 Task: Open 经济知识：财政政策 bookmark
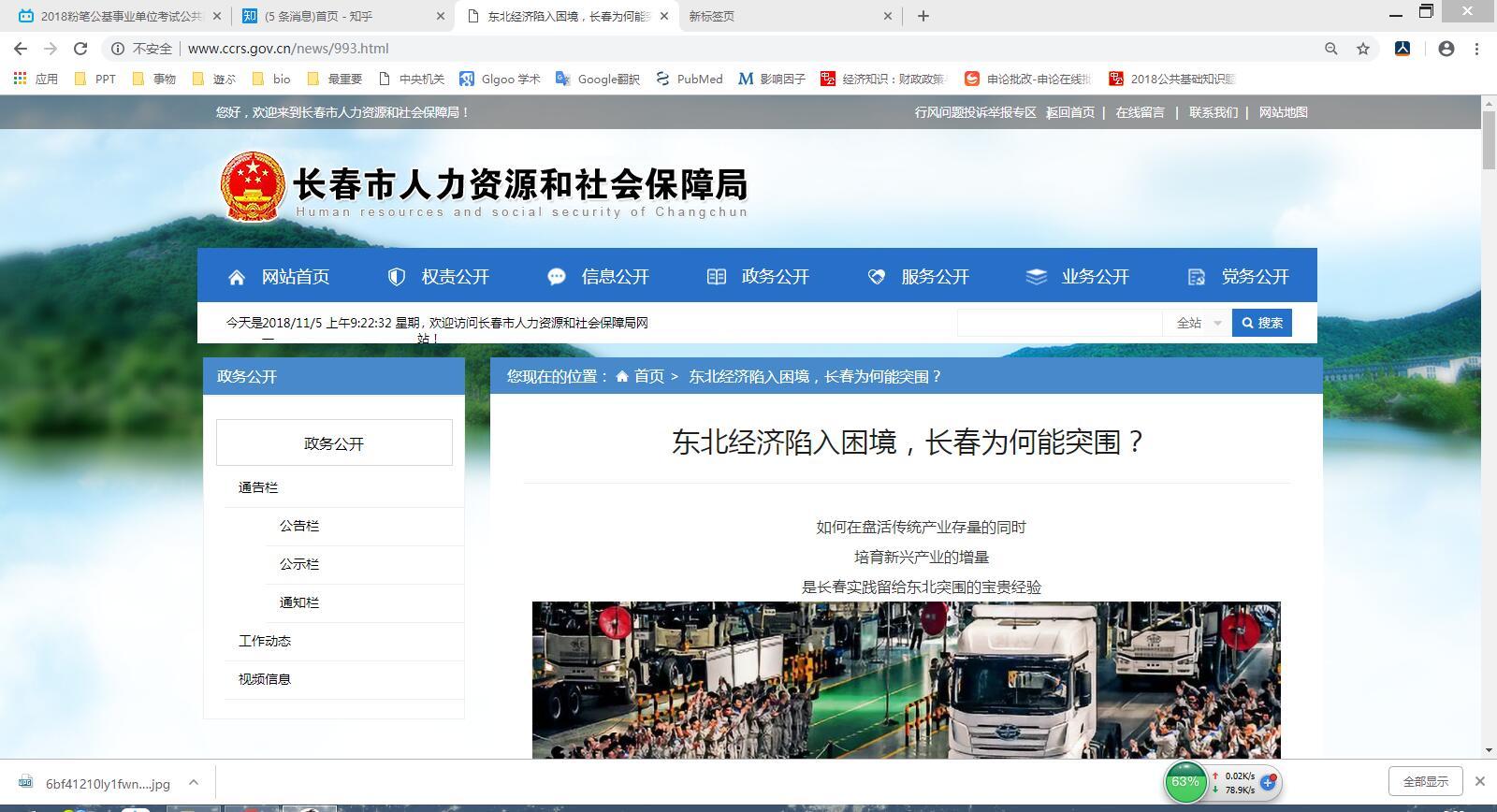(884, 79)
